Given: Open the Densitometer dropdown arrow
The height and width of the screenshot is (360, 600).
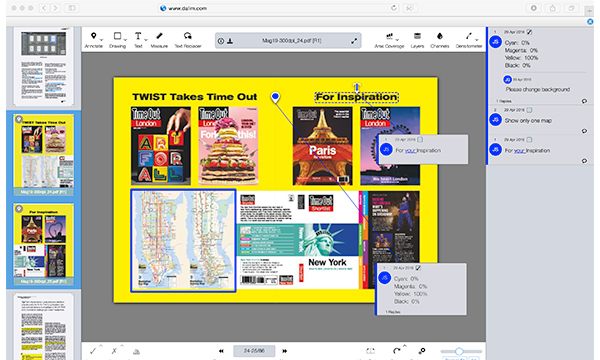Looking at the screenshot, I should coord(477,40).
